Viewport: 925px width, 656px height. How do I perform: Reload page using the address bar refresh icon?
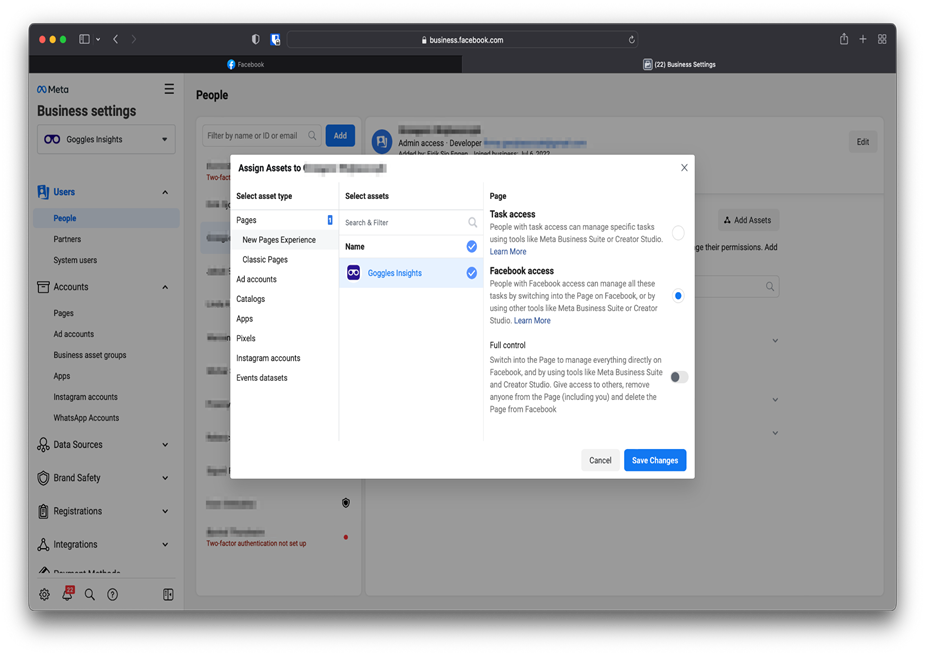pos(631,40)
